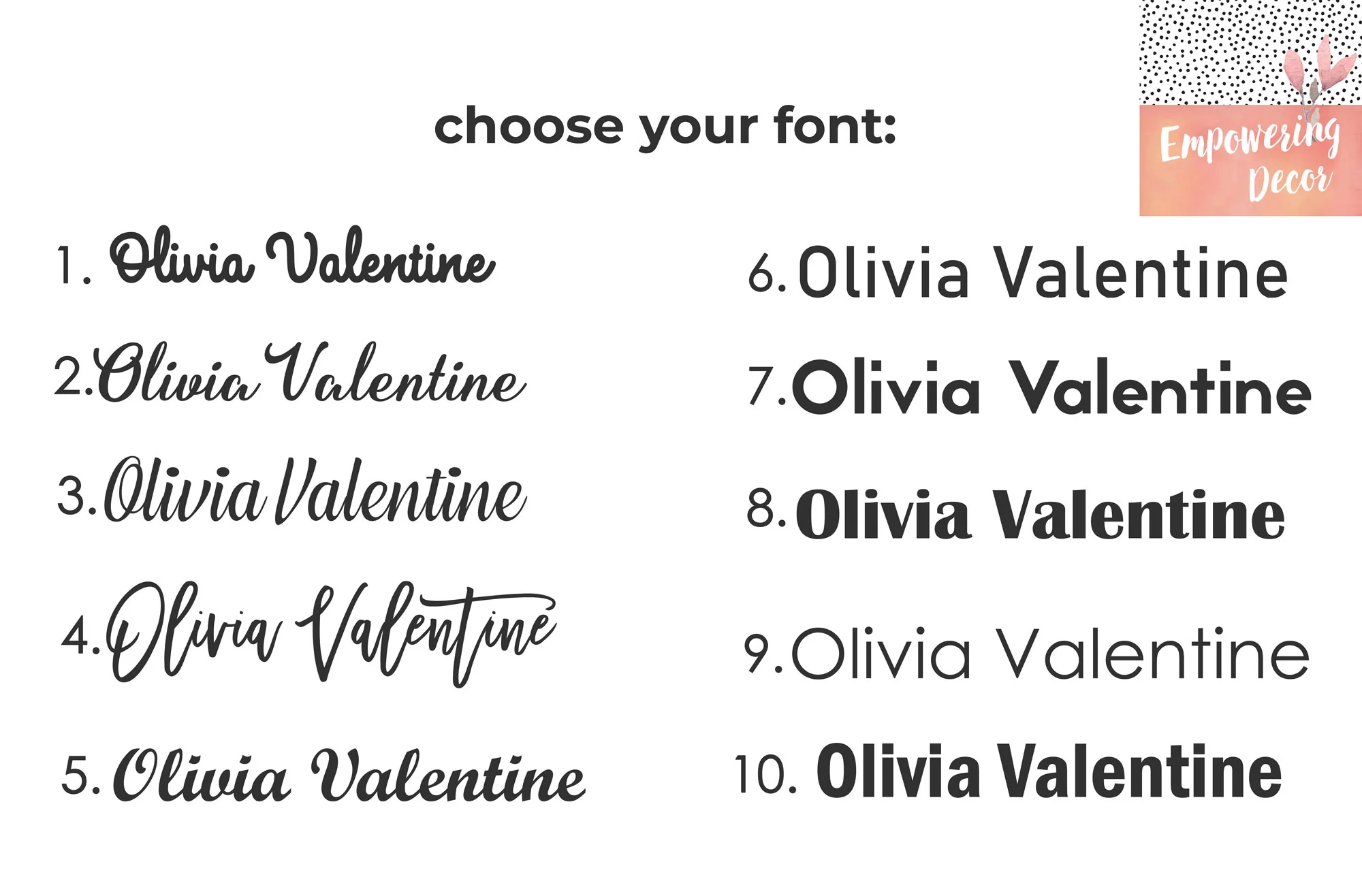Screen dimensions: 1362x896
Task: Click the number "10." label
Action: click(765, 775)
